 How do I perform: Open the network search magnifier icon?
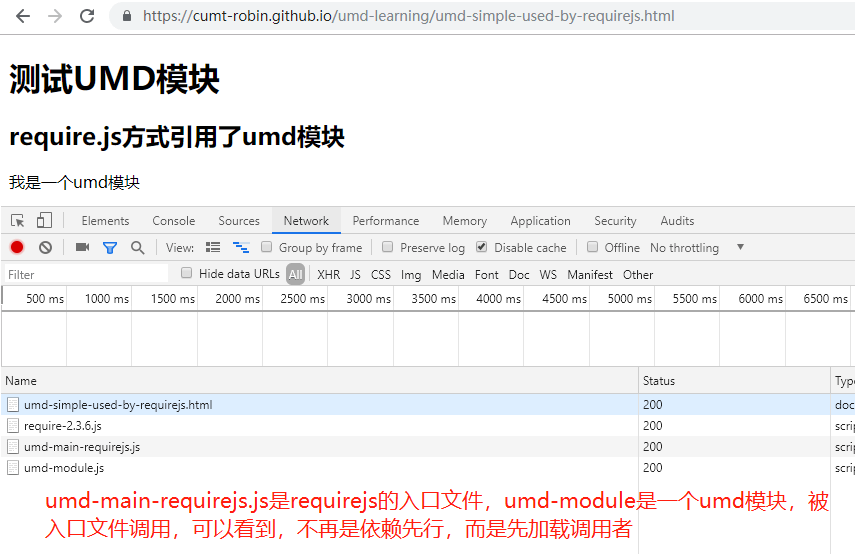point(137,247)
